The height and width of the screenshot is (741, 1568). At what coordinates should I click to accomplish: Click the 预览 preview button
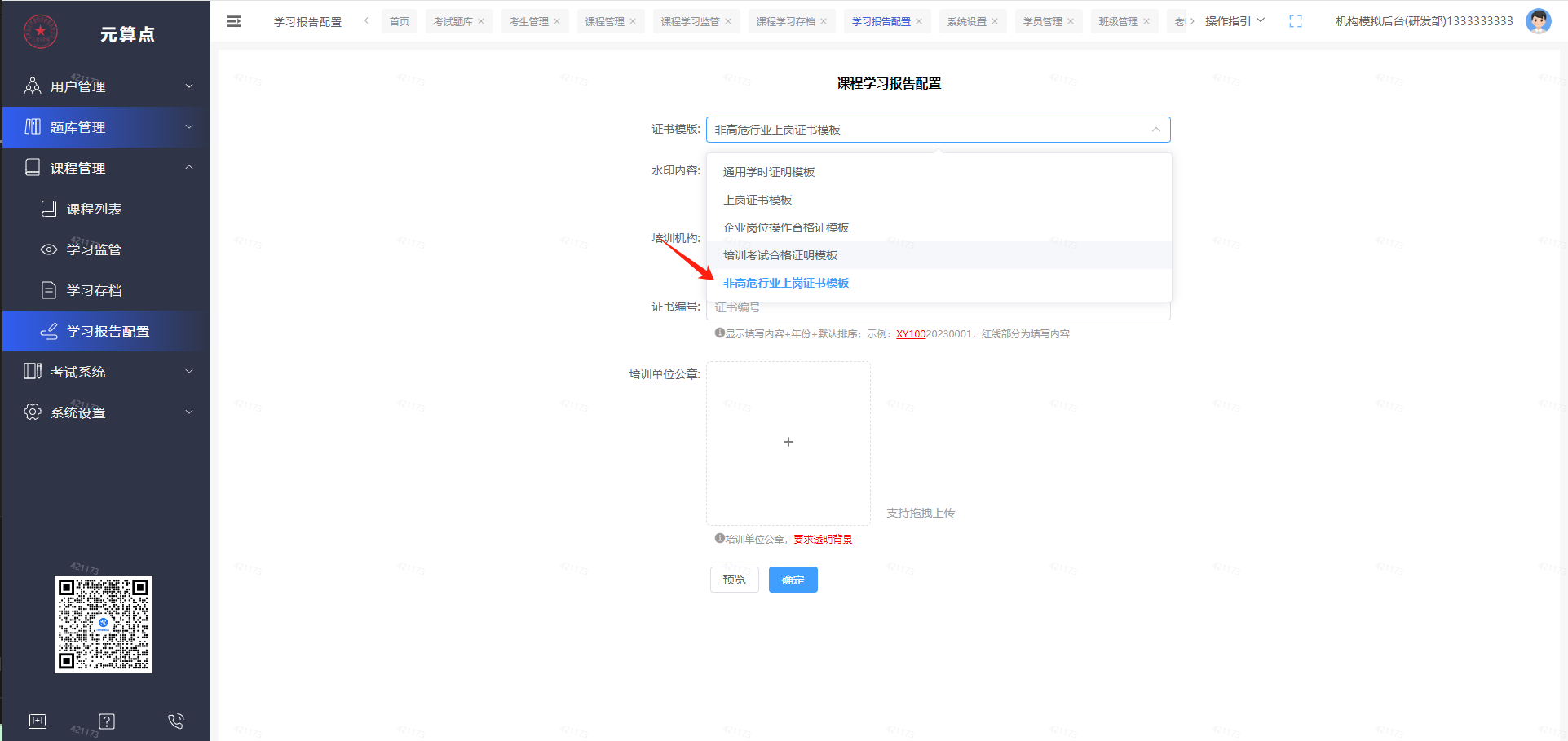point(735,580)
